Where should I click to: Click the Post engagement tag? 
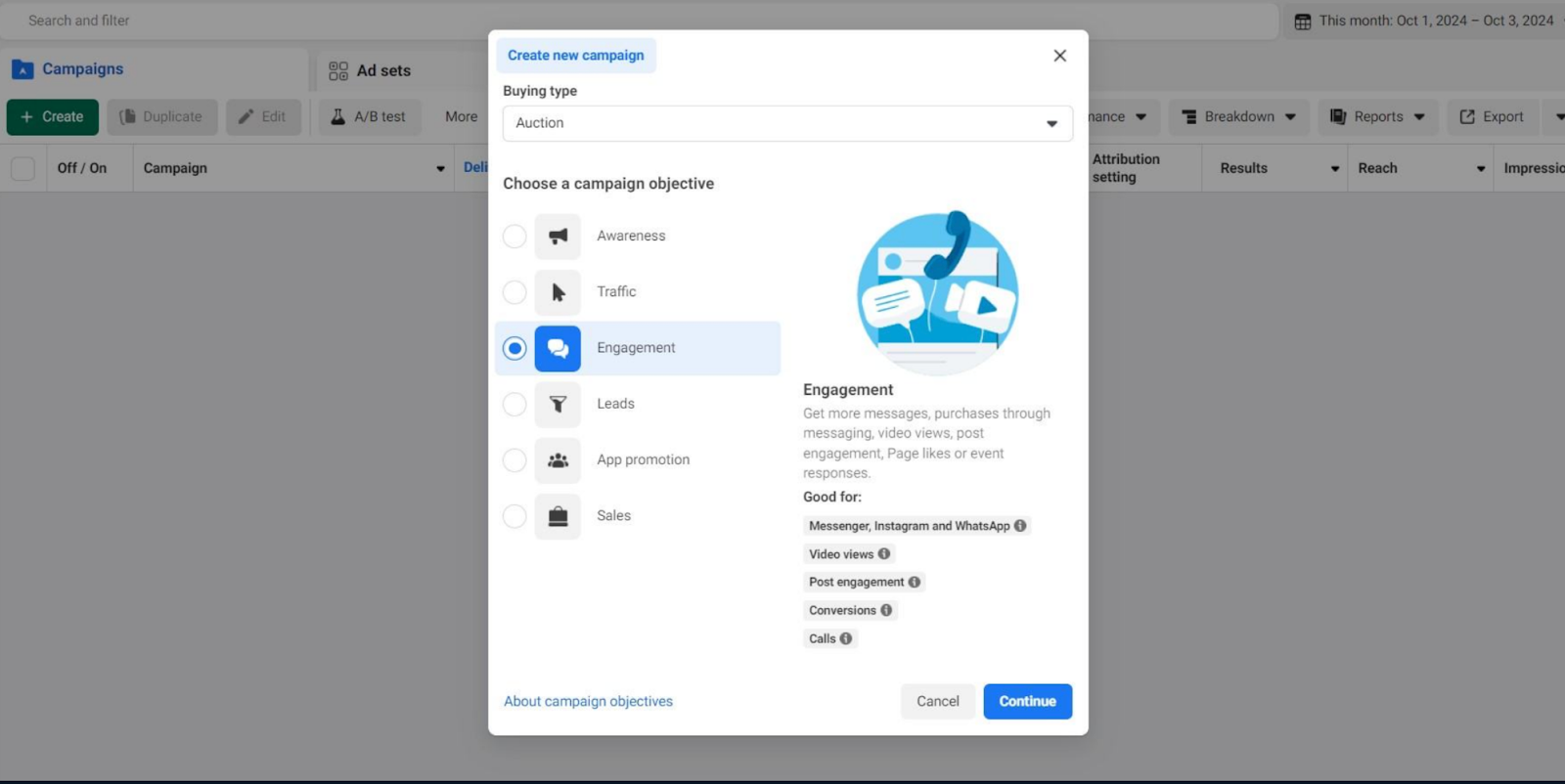coord(865,582)
